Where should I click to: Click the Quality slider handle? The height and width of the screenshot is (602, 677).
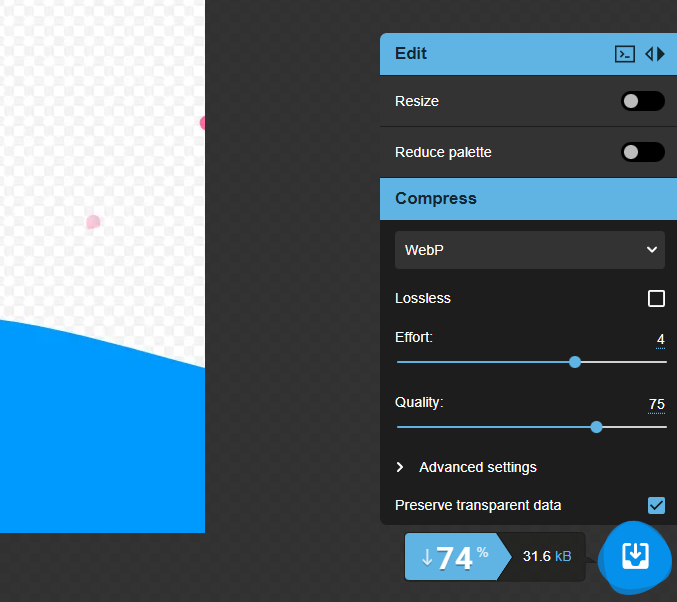point(597,427)
